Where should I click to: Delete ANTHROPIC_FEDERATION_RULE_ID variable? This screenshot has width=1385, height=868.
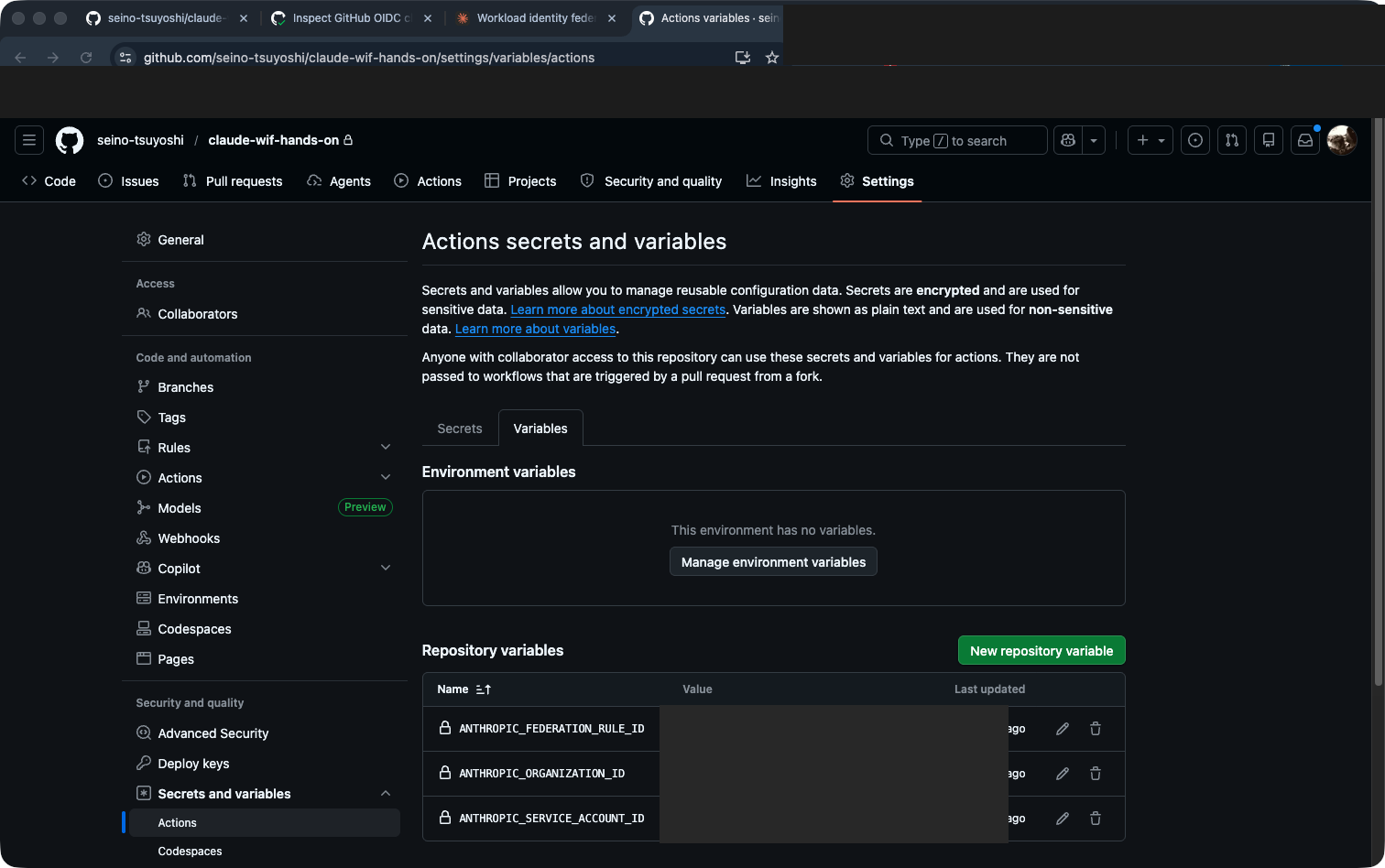pos(1096,729)
